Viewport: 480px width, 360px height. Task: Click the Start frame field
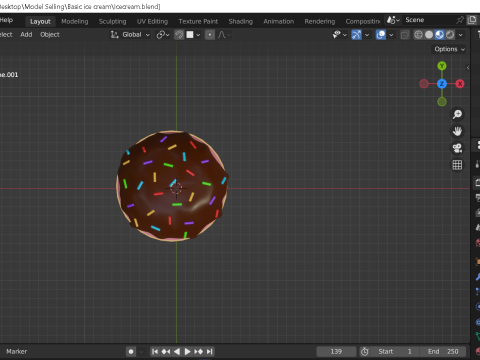click(x=394, y=352)
